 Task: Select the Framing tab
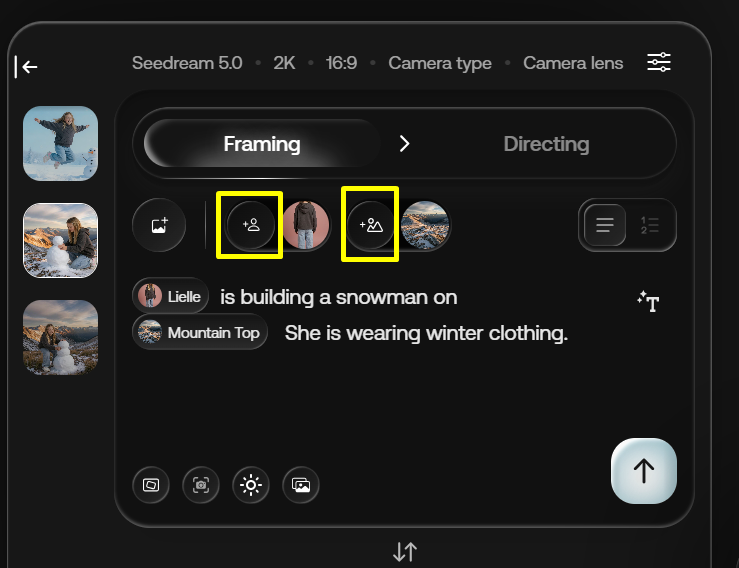262,144
